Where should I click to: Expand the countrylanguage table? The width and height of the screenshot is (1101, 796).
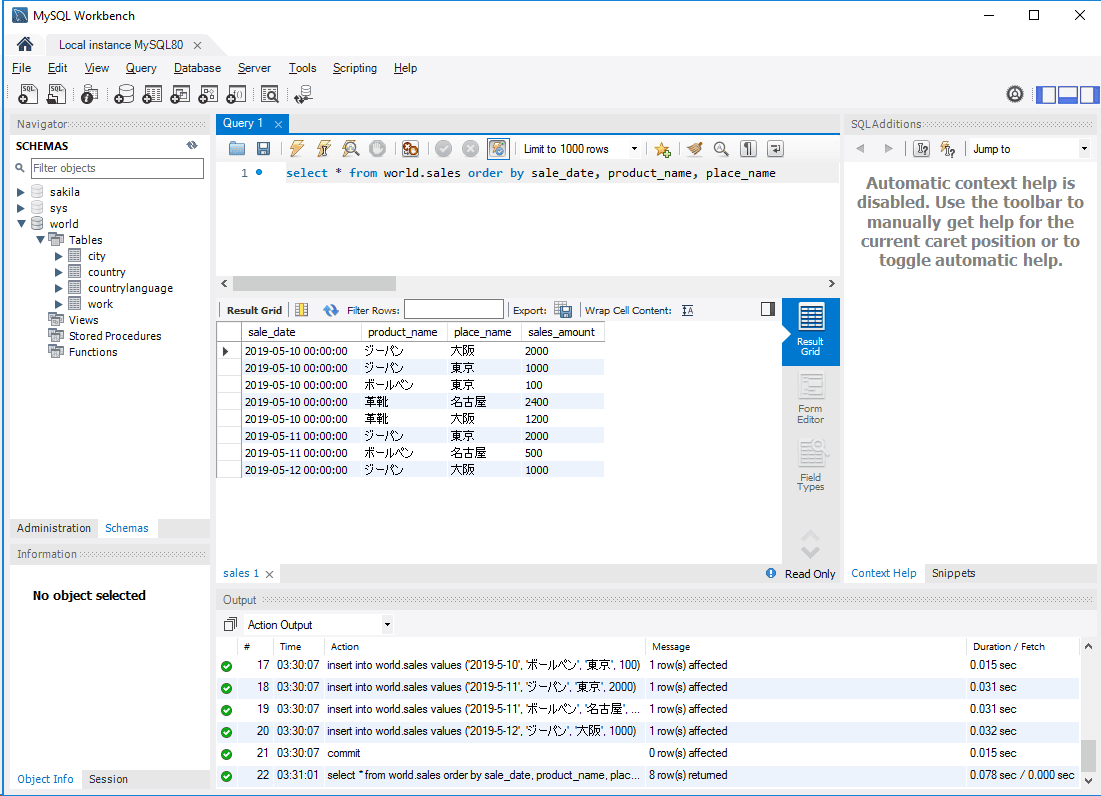tap(59, 288)
